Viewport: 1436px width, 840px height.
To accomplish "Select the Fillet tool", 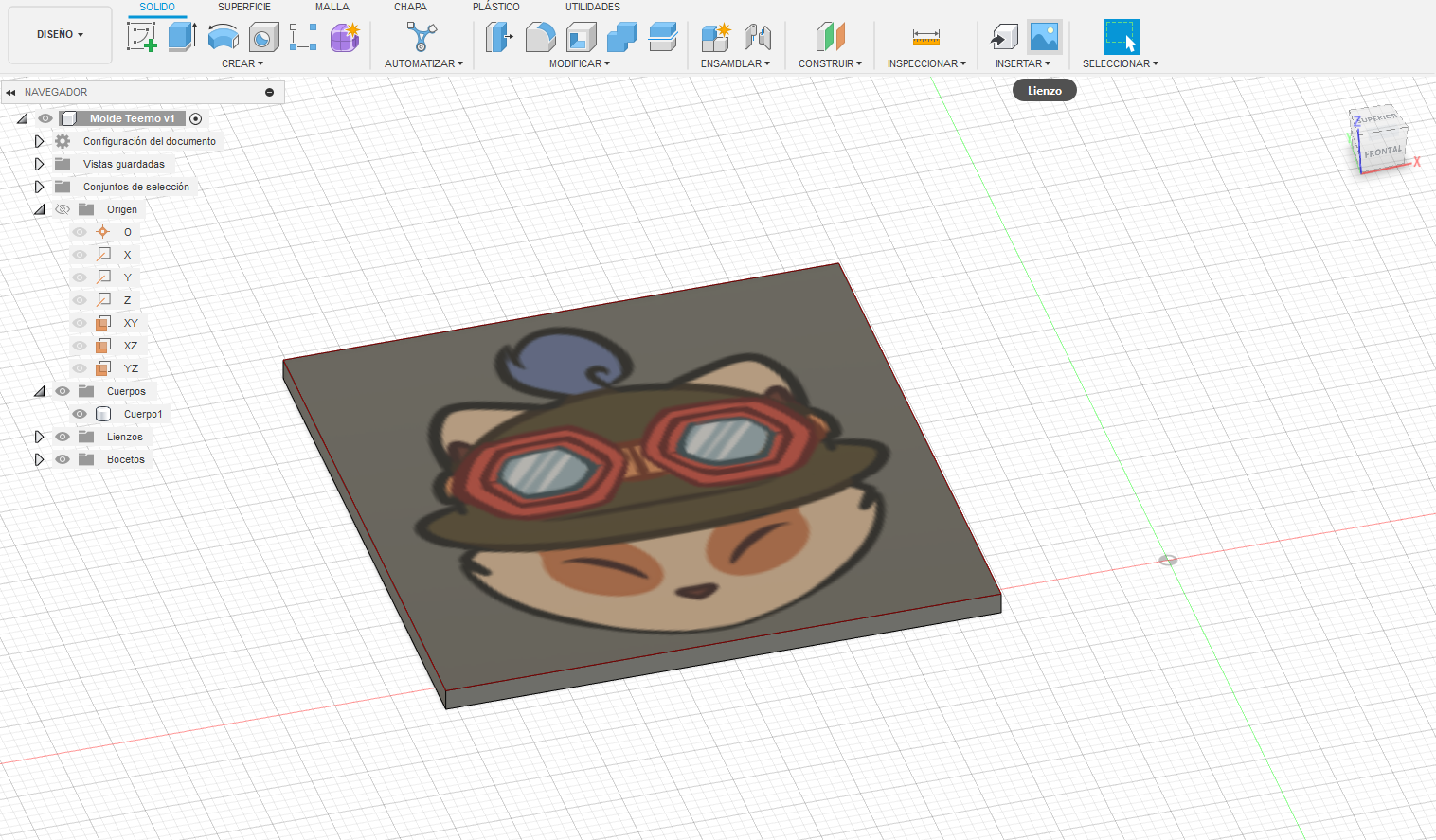I will [540, 36].
